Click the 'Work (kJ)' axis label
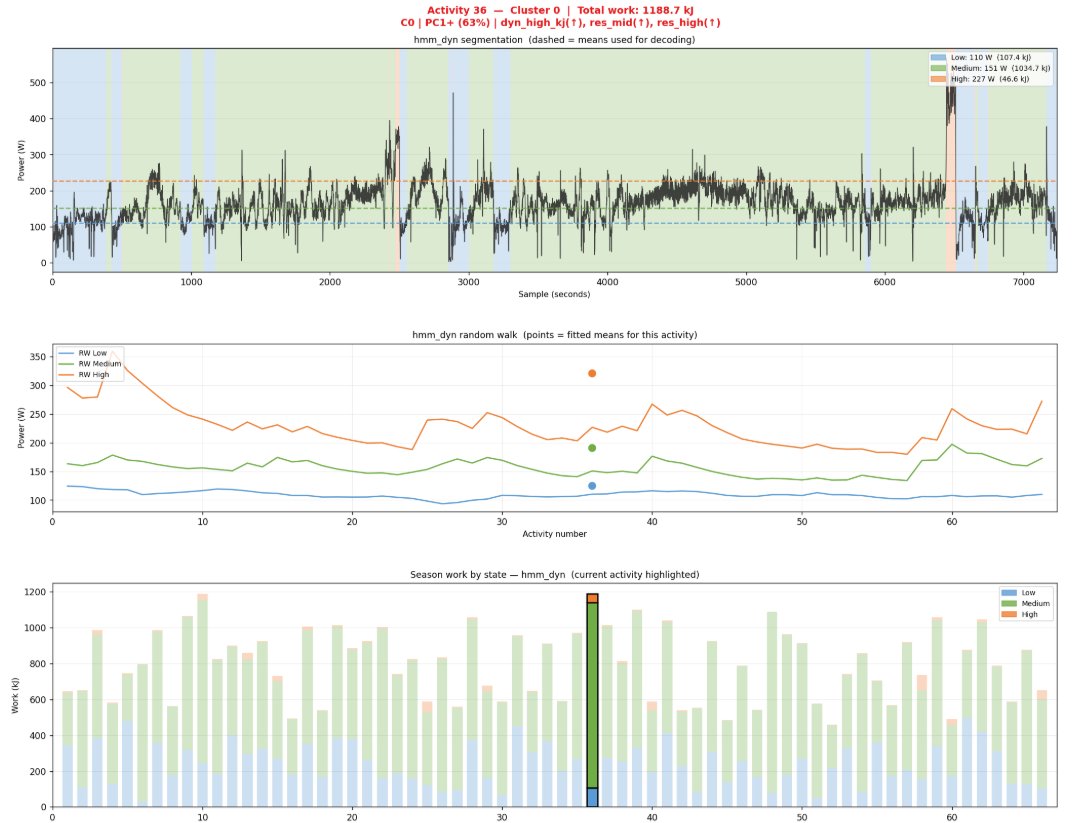1076x823 pixels. [15, 695]
